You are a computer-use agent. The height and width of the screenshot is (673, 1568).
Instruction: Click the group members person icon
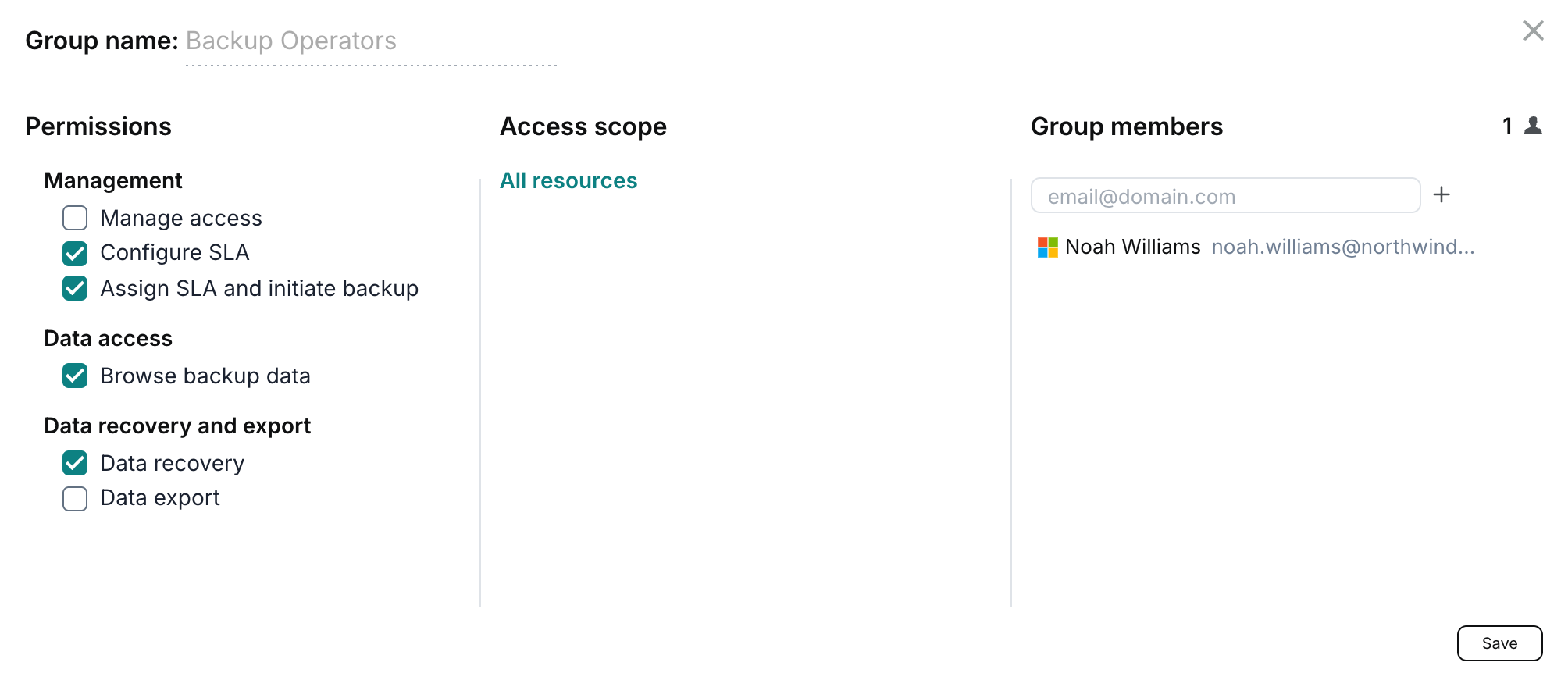(x=1533, y=126)
